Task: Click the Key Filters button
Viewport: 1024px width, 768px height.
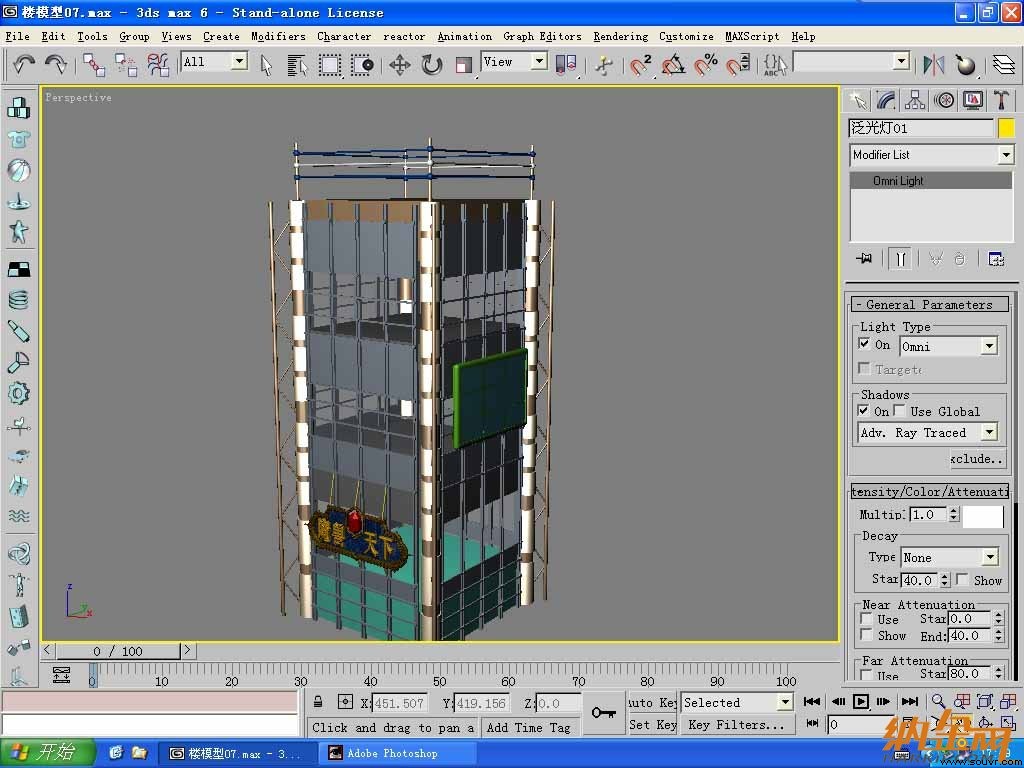Action: [737, 725]
